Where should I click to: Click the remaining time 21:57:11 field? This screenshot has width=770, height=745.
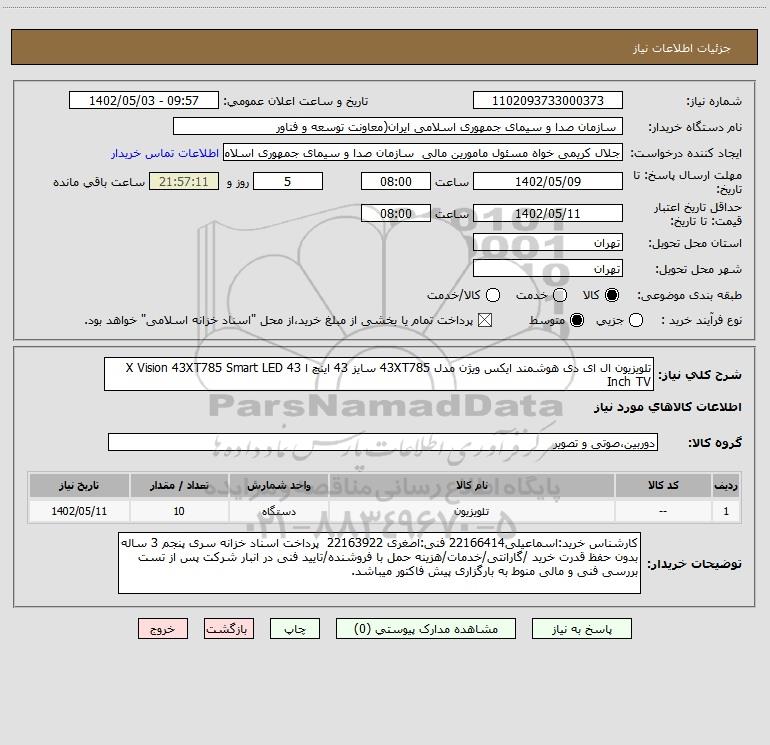point(184,181)
